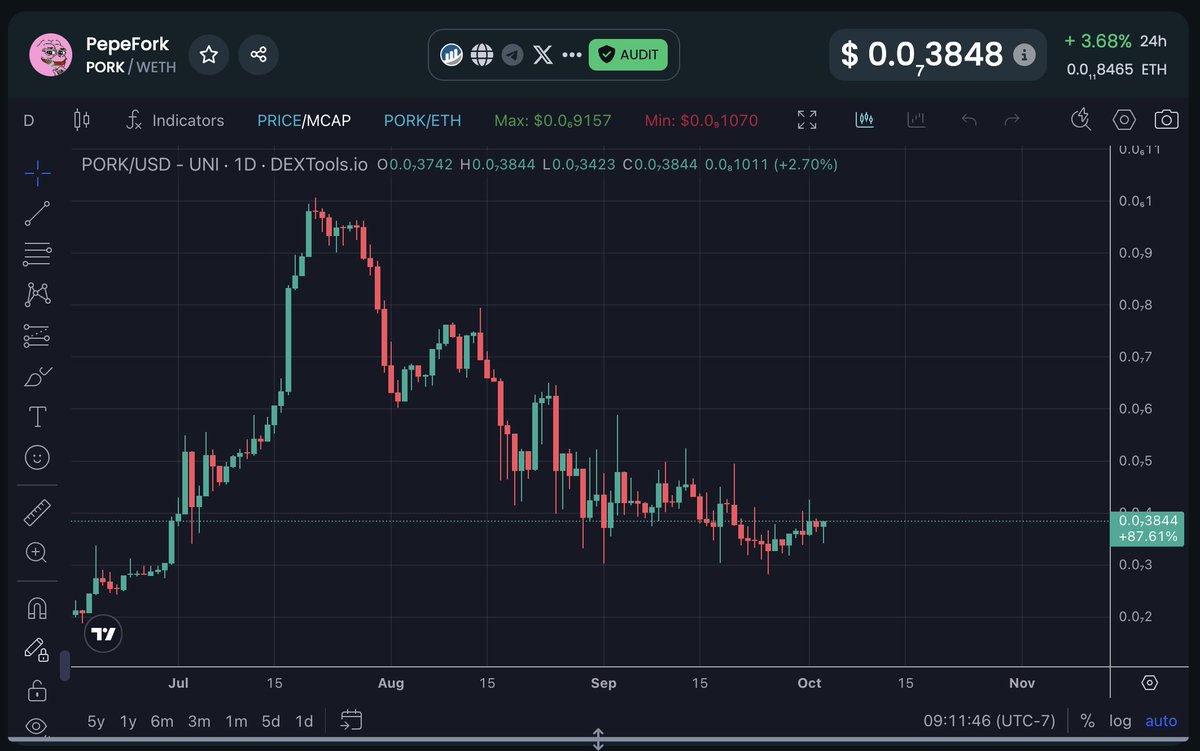Open the timezone 09:11:46 (UTC-7) menu
Viewport: 1200px width, 751px height.
988,721
